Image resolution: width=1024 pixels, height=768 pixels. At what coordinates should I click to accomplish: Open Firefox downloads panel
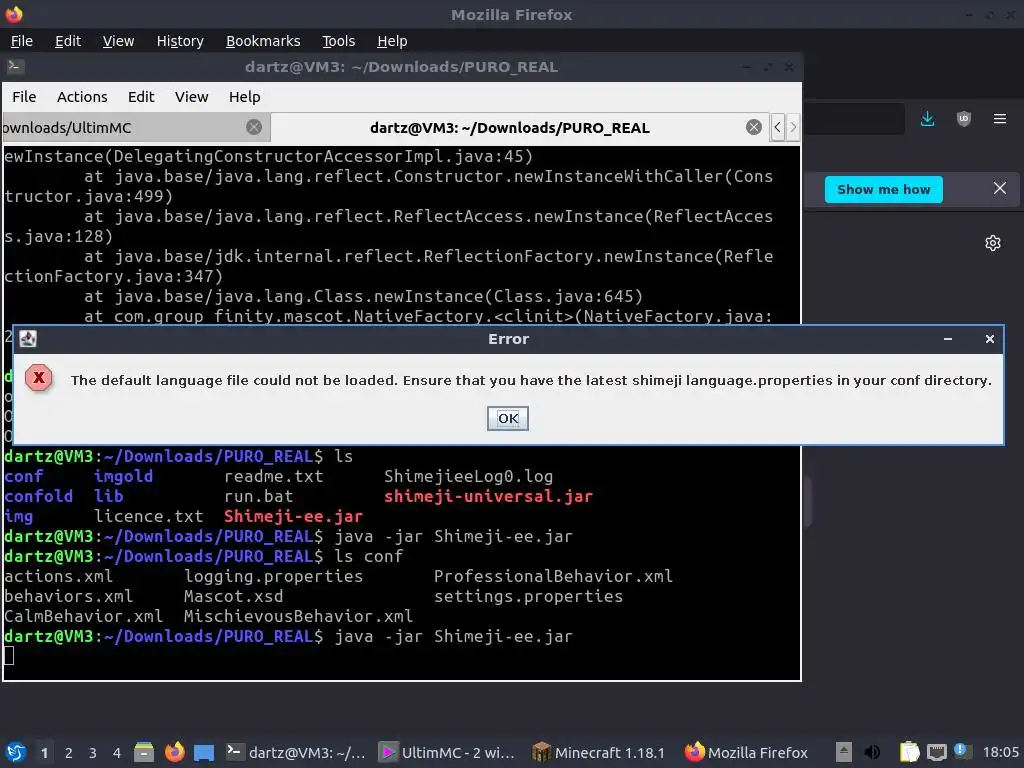tap(927, 119)
